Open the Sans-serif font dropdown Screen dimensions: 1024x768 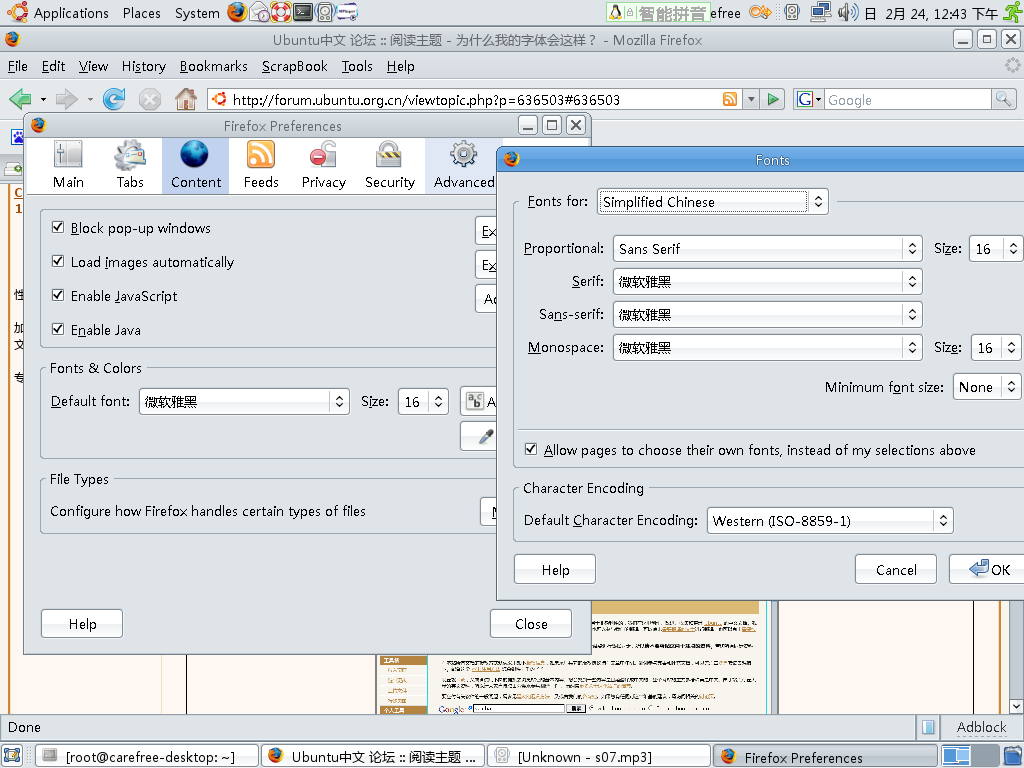pos(767,315)
